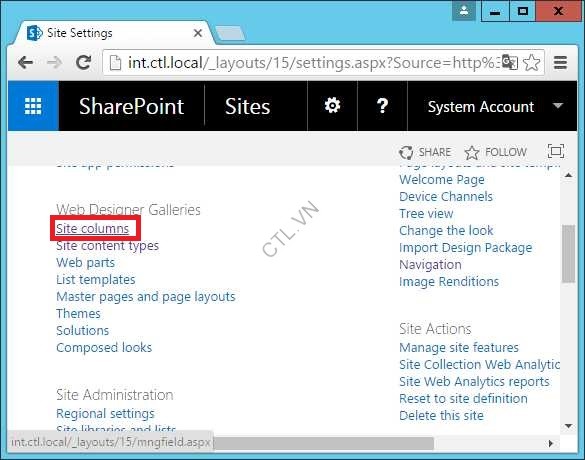Click the SHARE icon

(406, 152)
